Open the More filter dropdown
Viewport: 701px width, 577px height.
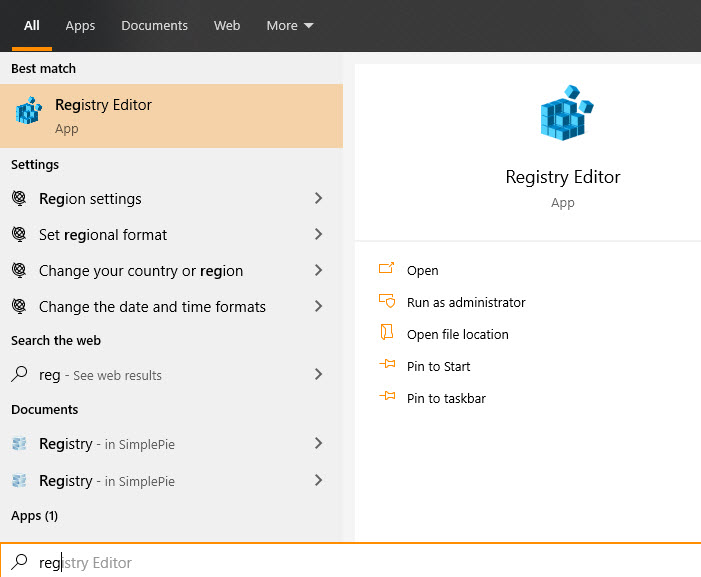point(290,25)
